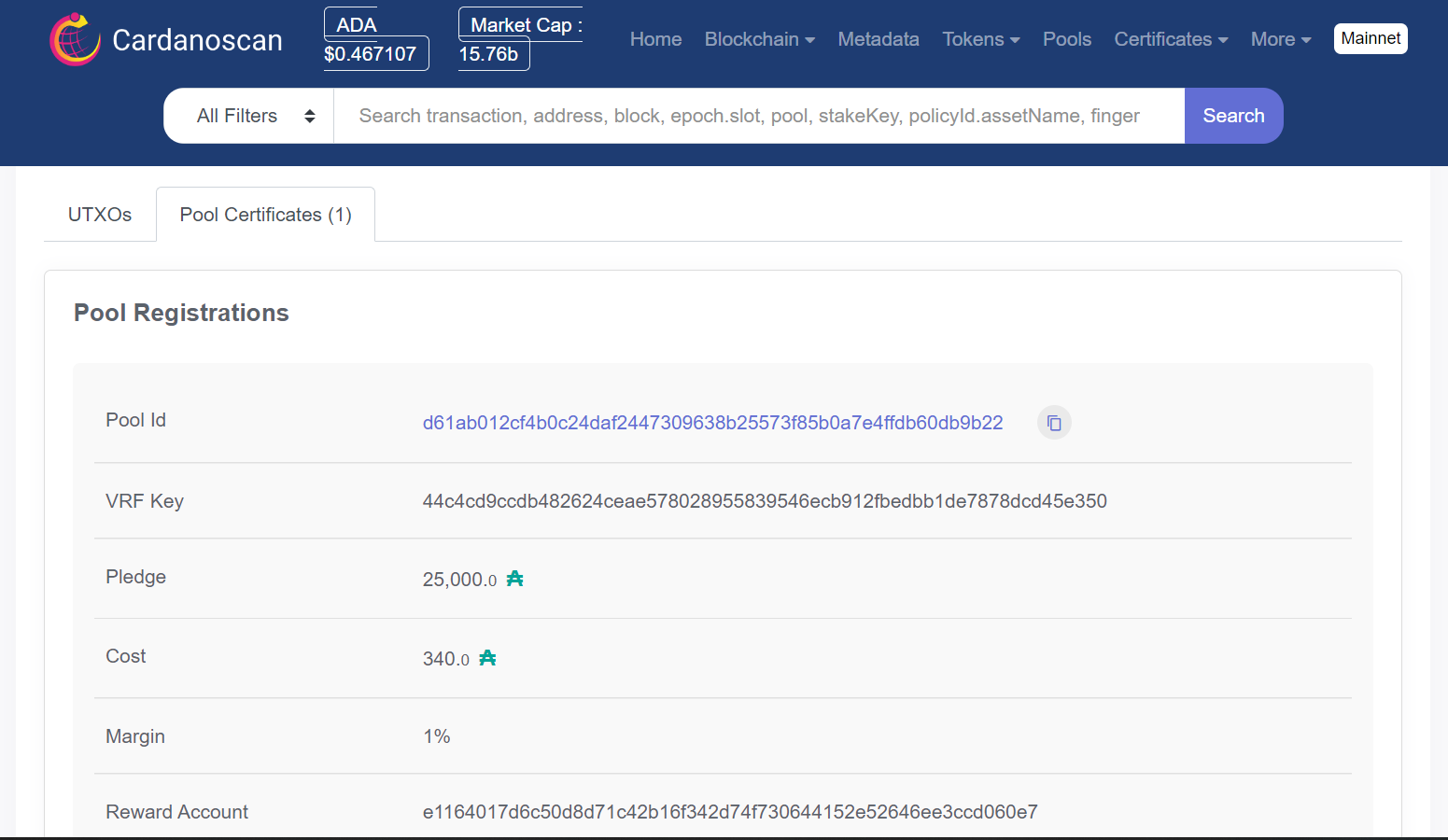Copy the Pool Id to clipboard
1448x840 pixels.
(x=1054, y=423)
